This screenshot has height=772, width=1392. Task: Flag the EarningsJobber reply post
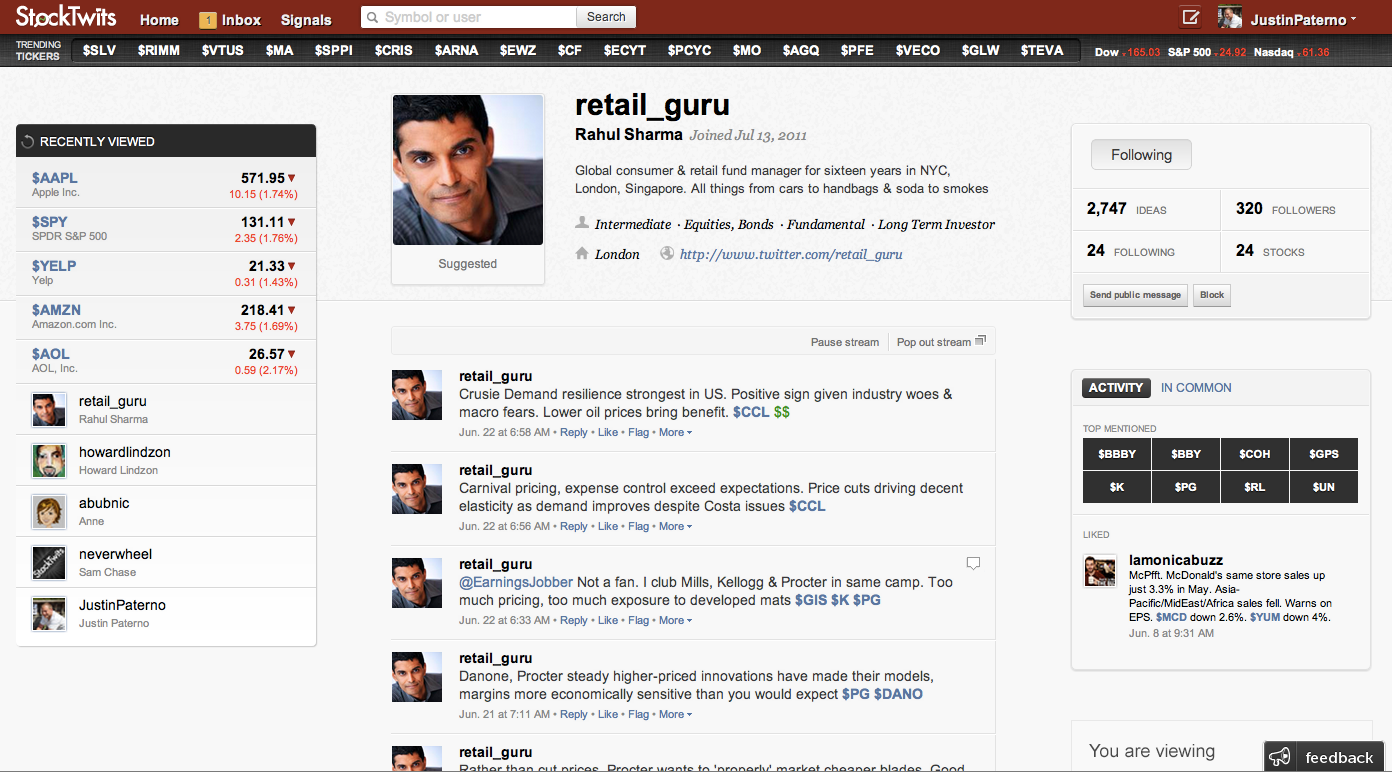pyautogui.click(x=639, y=620)
